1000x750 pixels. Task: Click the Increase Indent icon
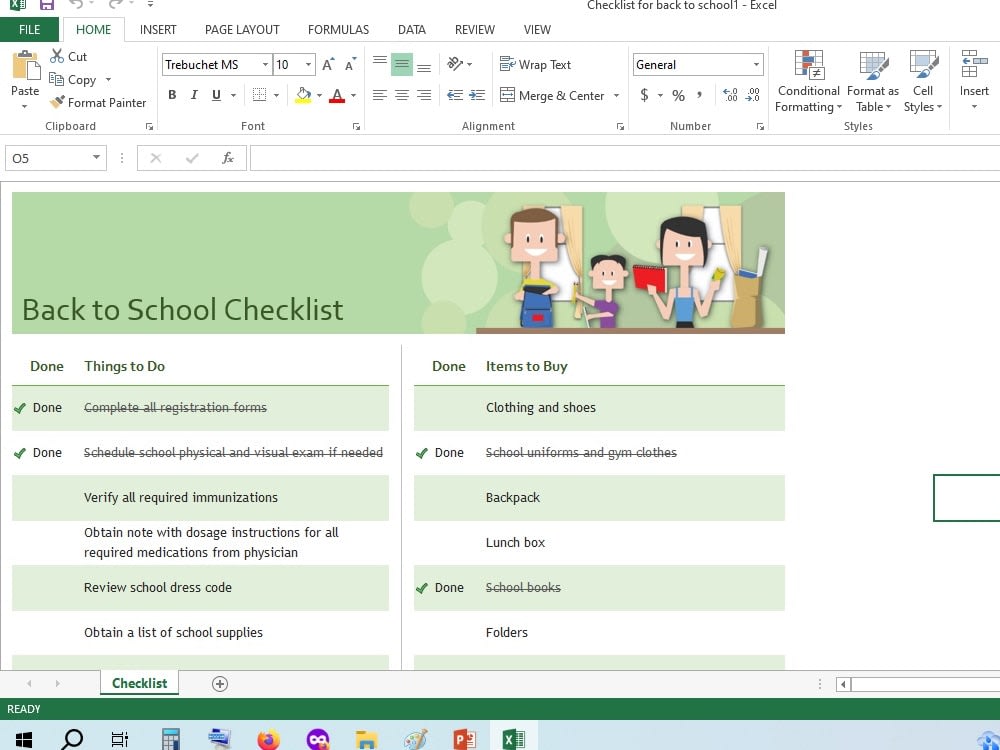(477, 95)
